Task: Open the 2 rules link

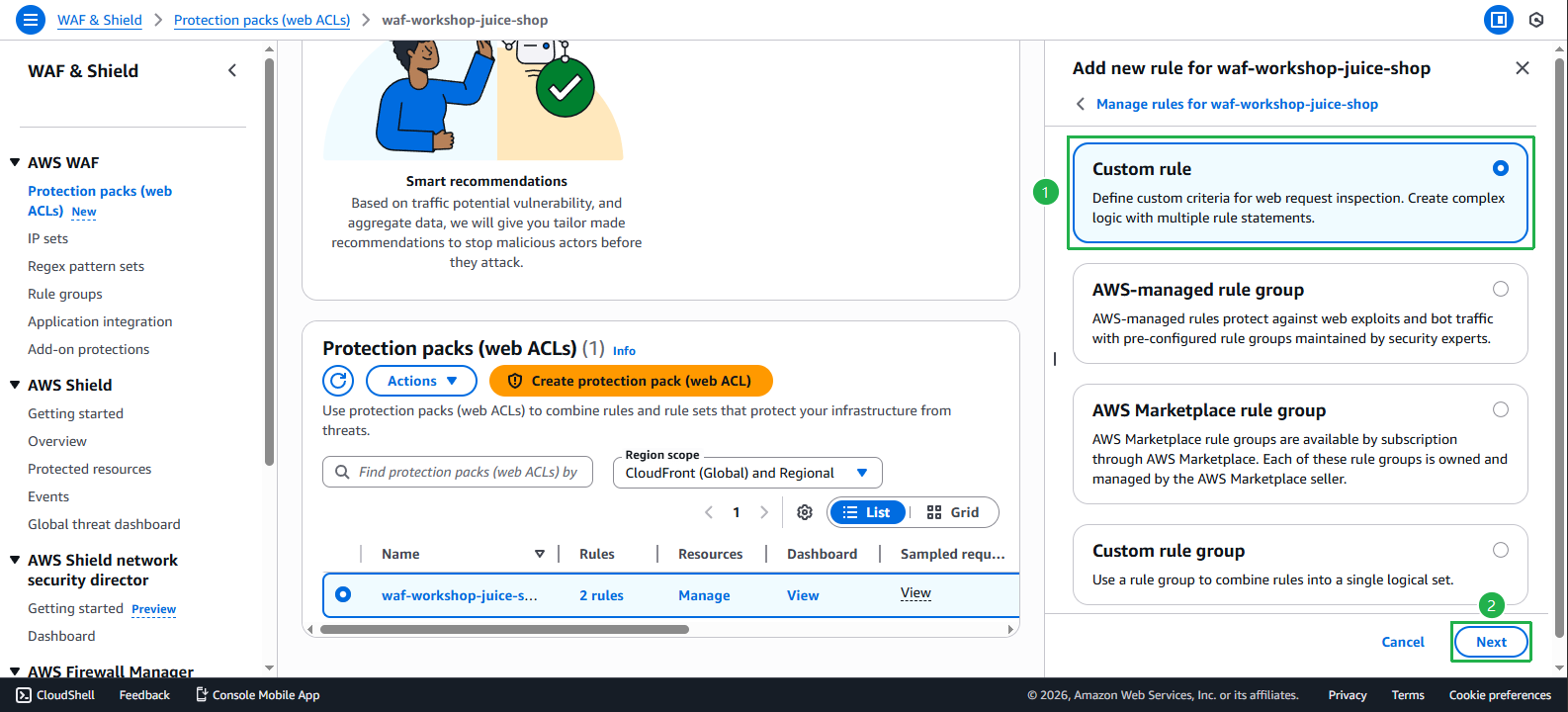Action: [601, 595]
